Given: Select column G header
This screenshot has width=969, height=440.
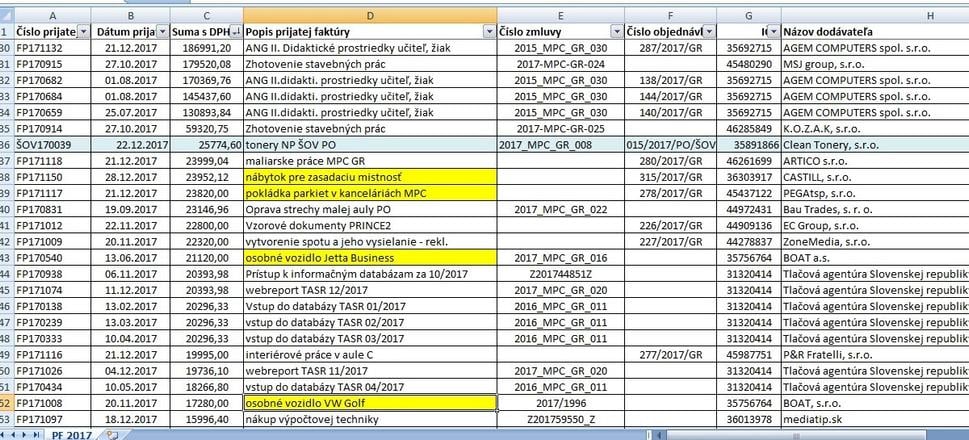Looking at the screenshot, I should pyautogui.click(x=748, y=15).
